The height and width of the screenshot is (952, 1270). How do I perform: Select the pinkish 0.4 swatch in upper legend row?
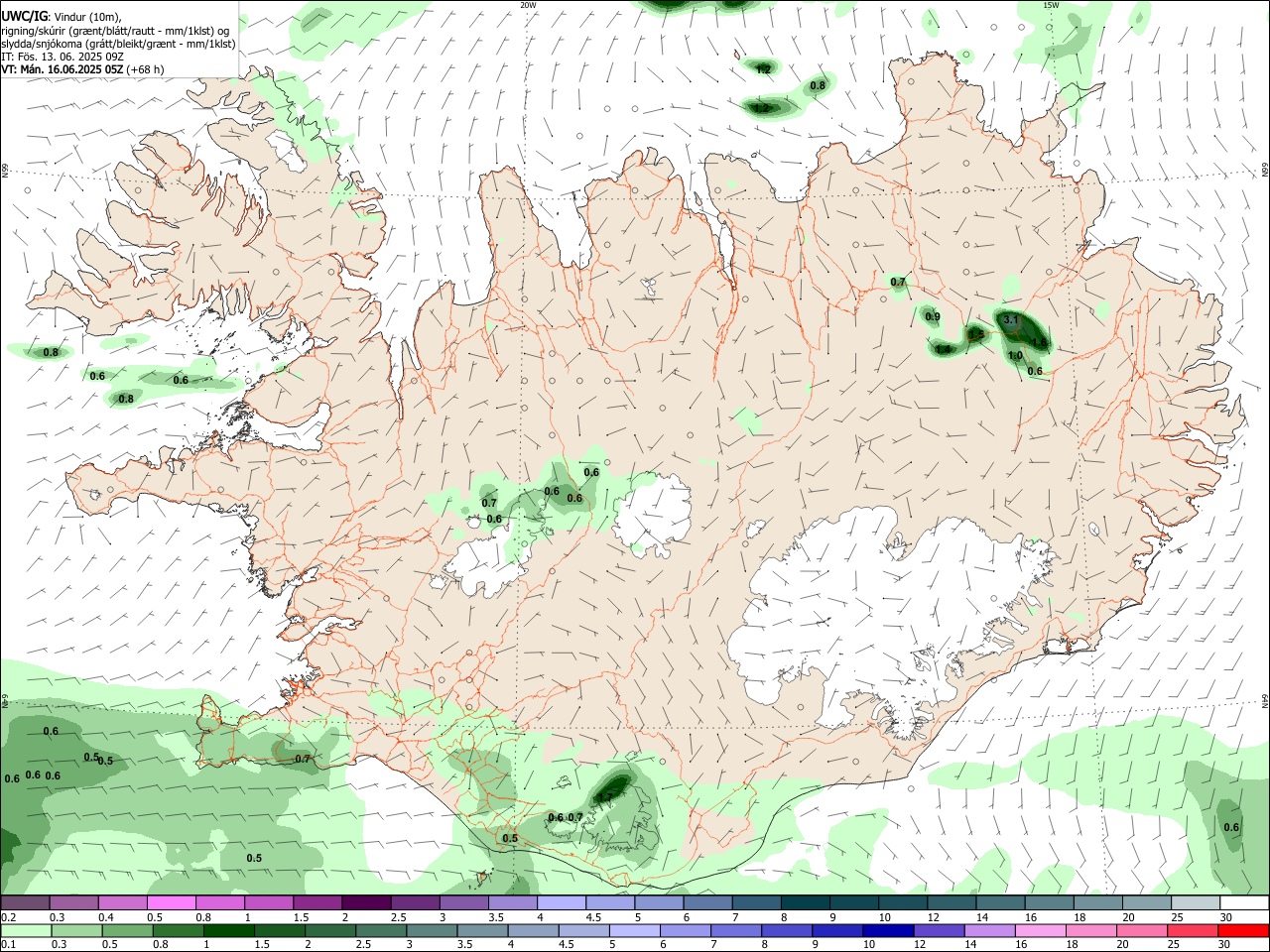122,903
